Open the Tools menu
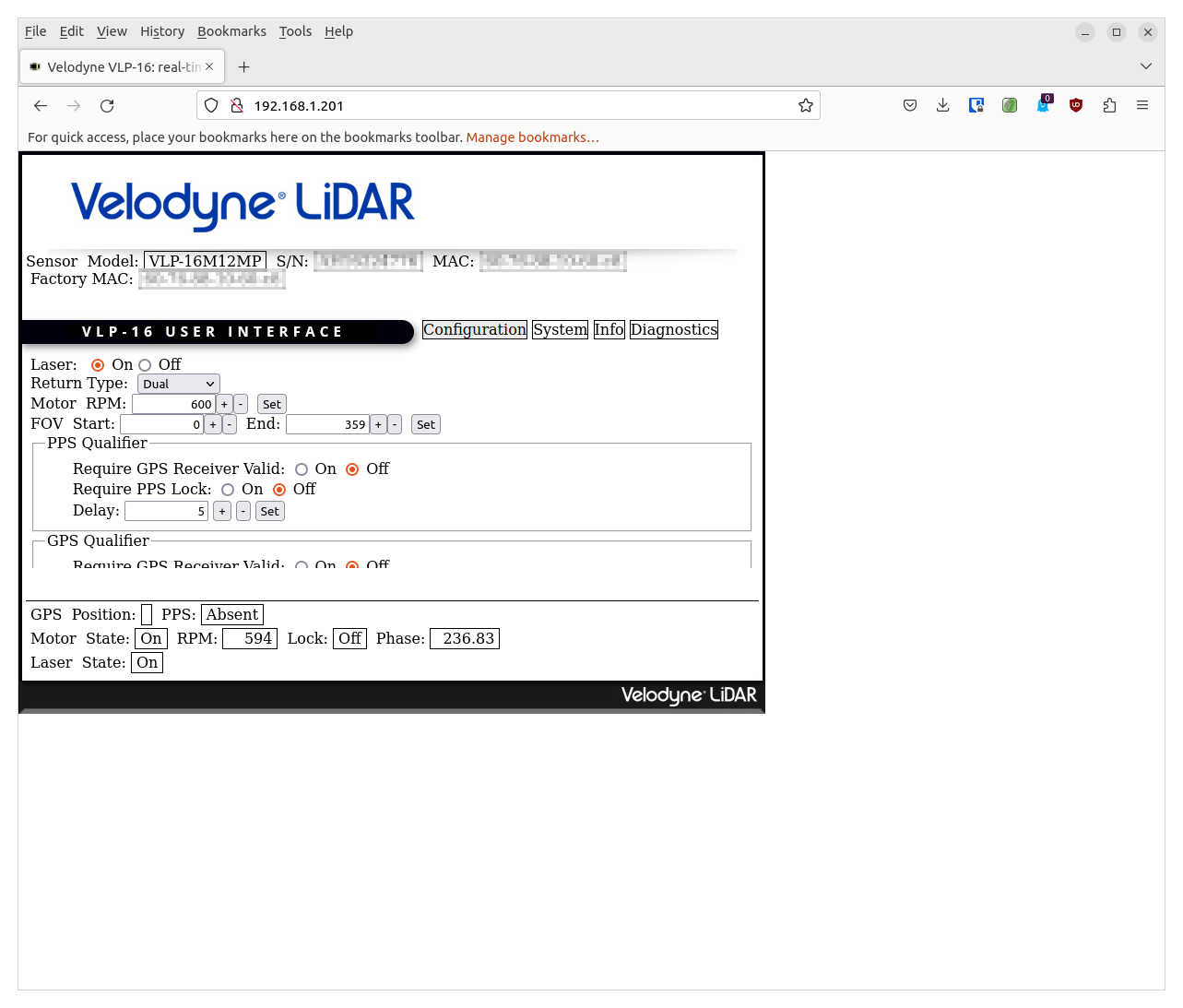Viewport: 1183px width, 1008px height. coord(295,31)
